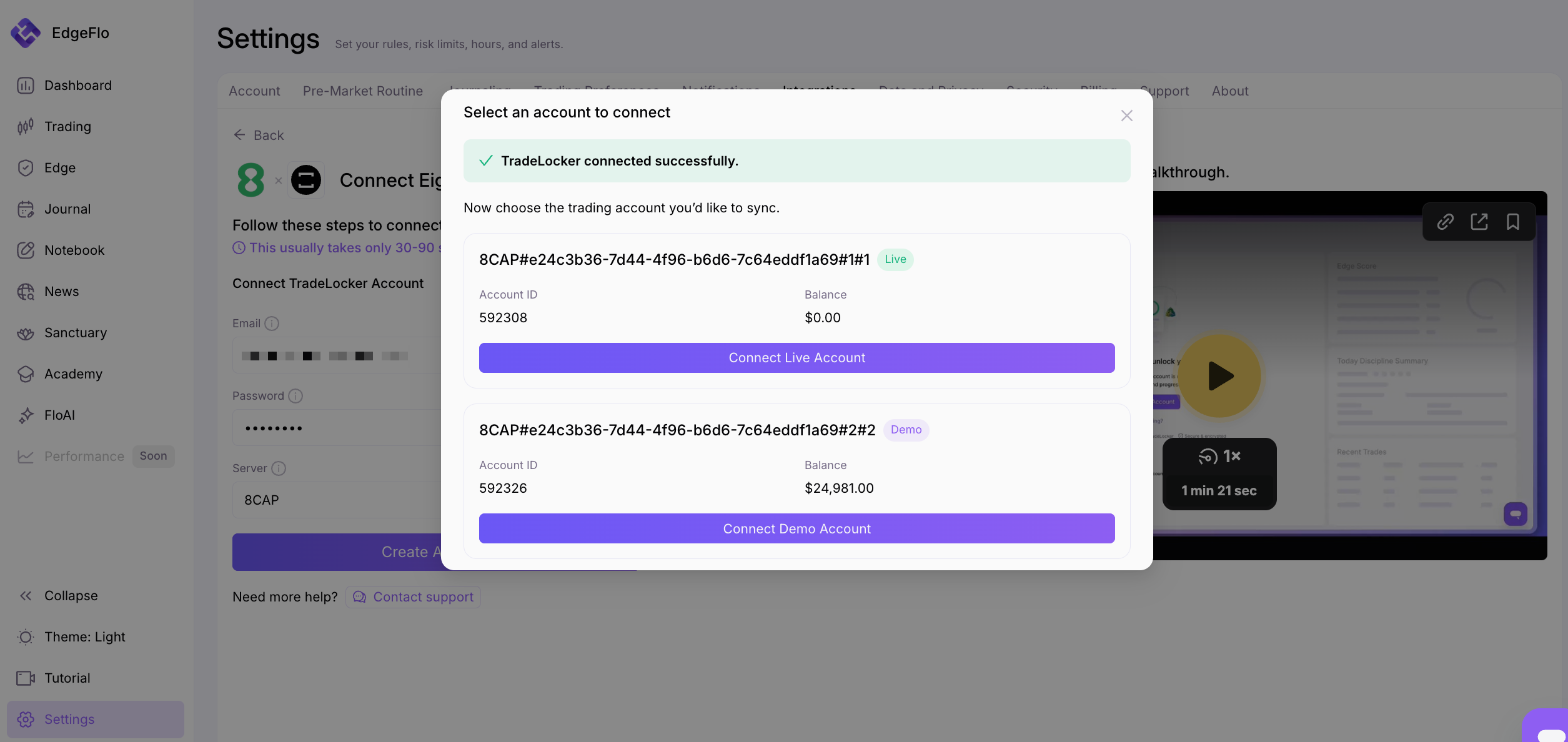Click the Email info icon
This screenshot has height=742, width=1568.
click(x=272, y=324)
